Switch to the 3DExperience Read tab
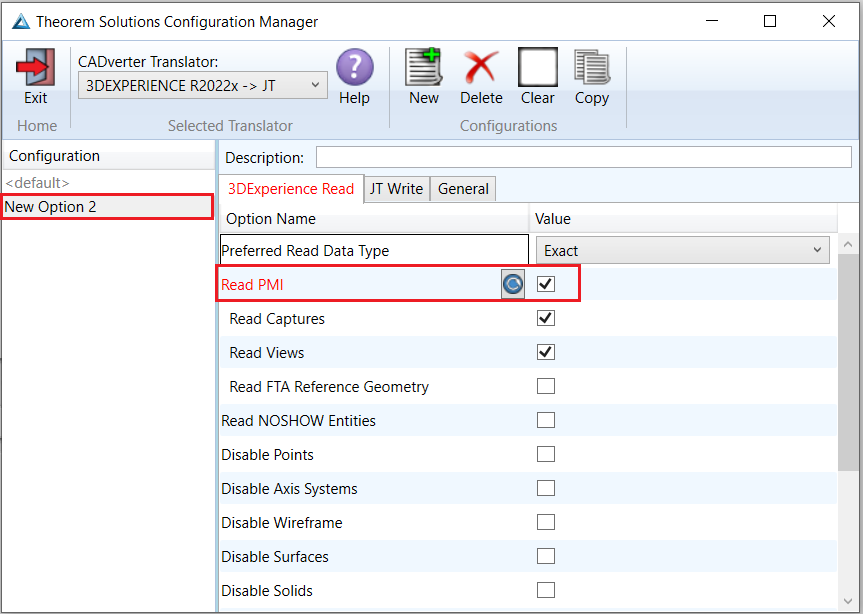 (x=291, y=189)
